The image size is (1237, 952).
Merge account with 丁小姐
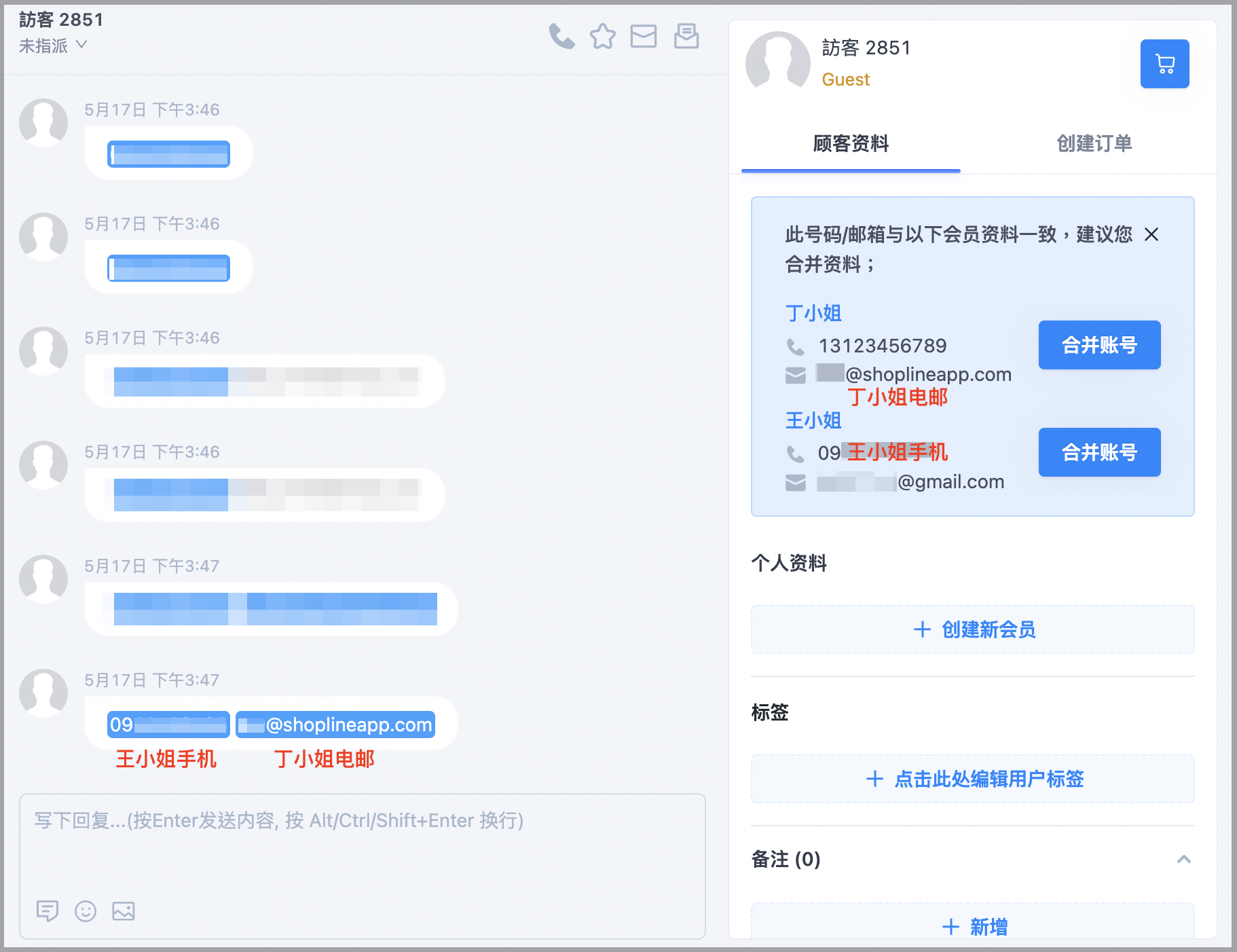(x=1100, y=345)
